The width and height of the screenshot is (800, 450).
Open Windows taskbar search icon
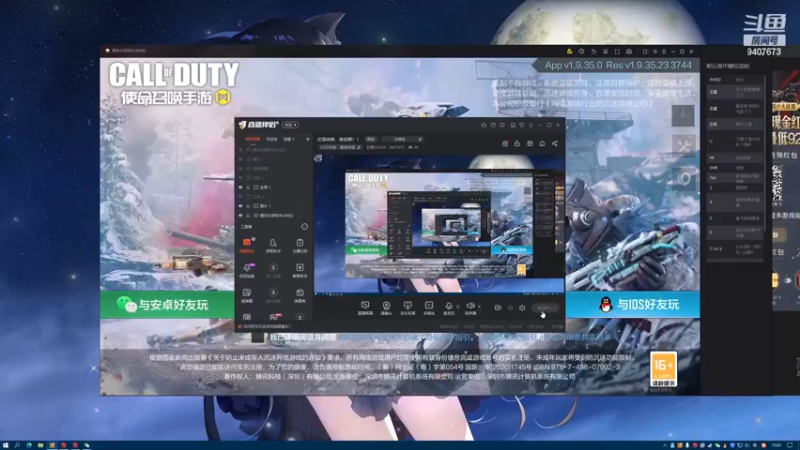[17, 445]
